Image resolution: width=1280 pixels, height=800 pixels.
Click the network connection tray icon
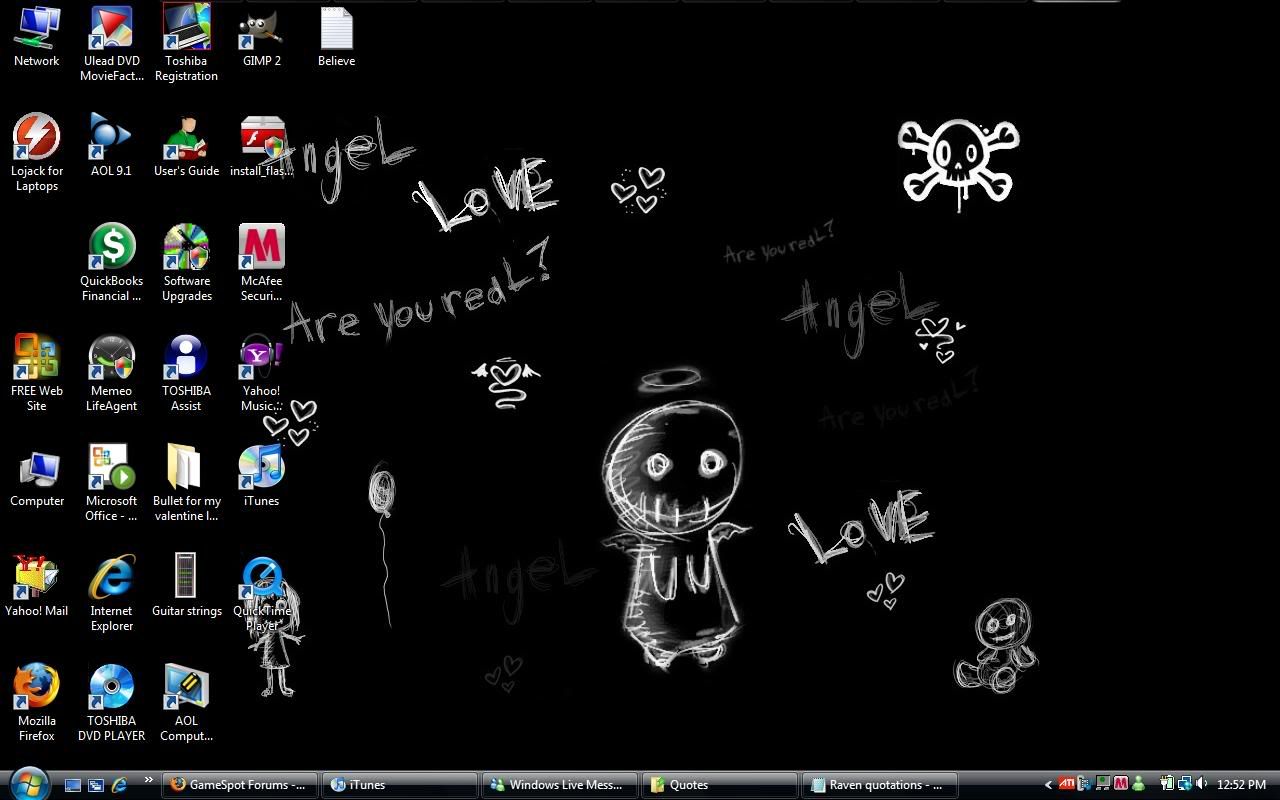click(x=1184, y=784)
